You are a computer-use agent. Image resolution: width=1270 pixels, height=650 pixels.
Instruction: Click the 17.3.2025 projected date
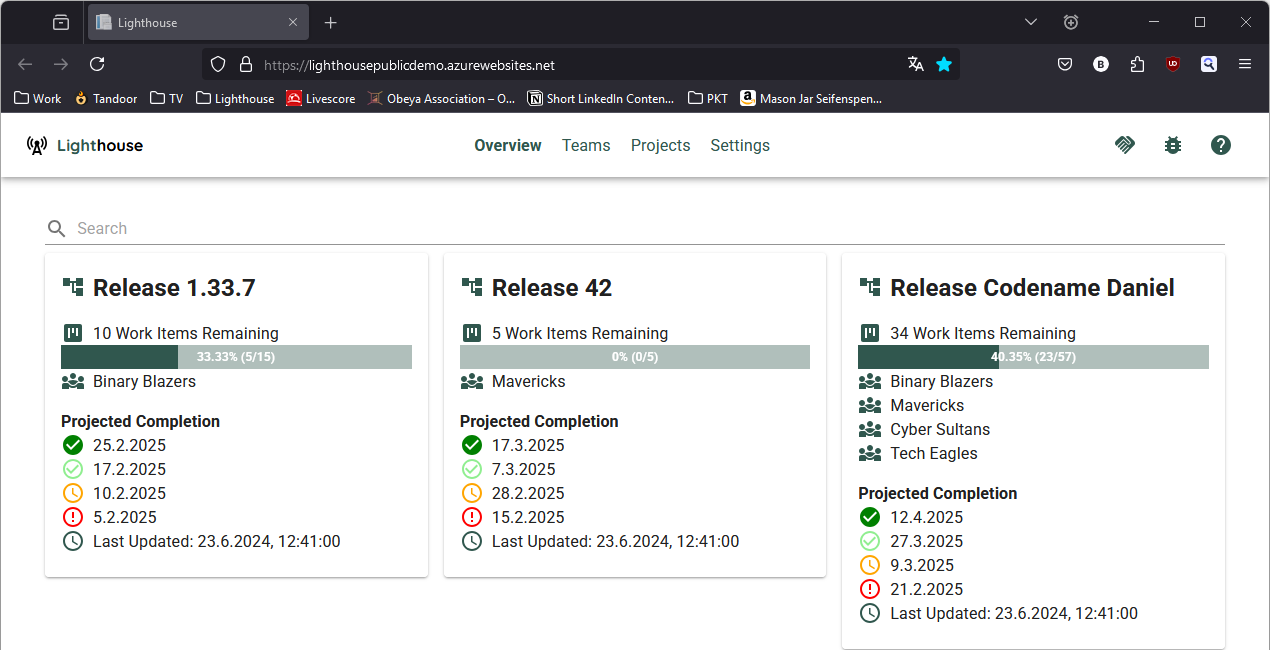point(528,445)
